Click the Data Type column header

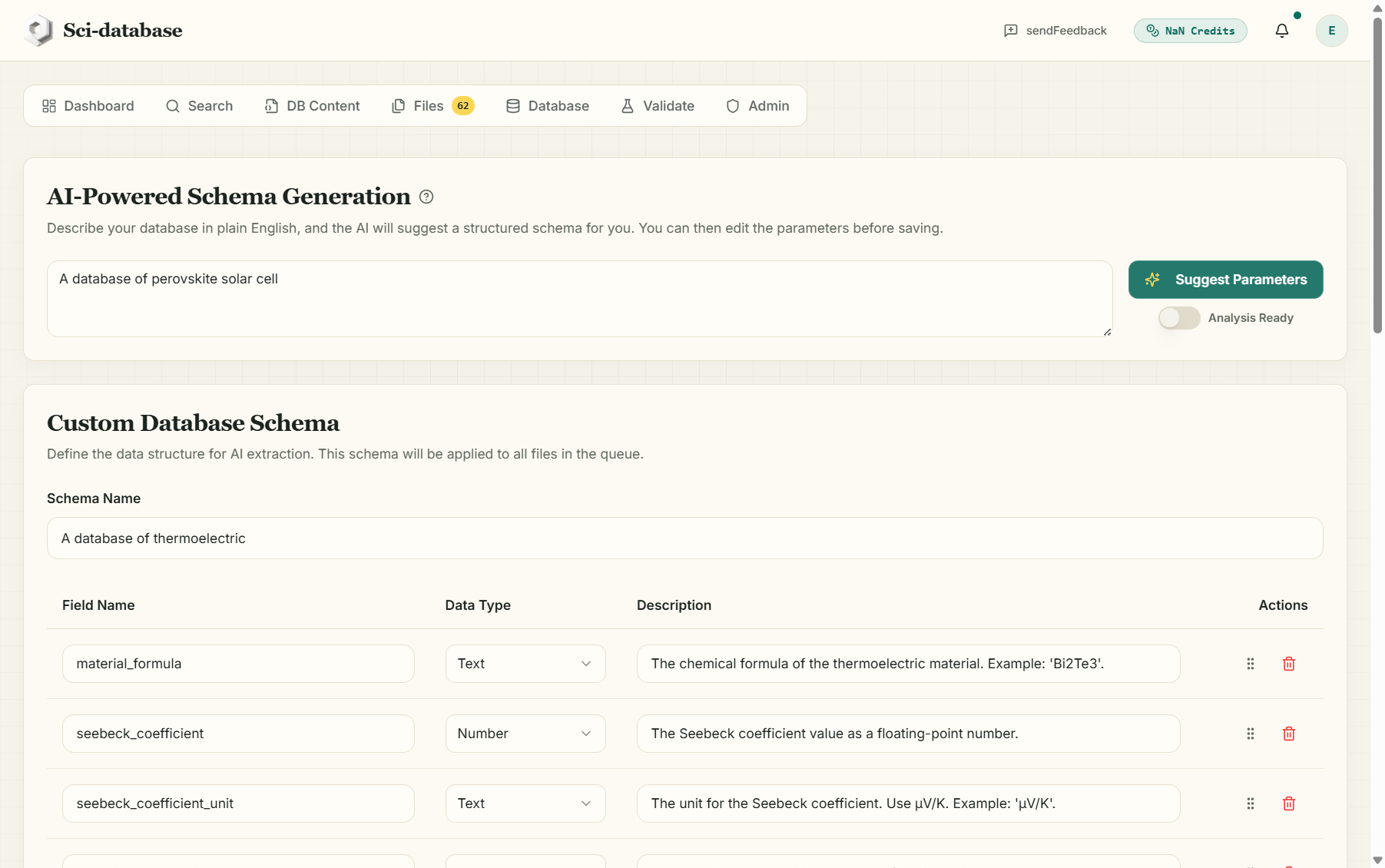click(x=478, y=605)
